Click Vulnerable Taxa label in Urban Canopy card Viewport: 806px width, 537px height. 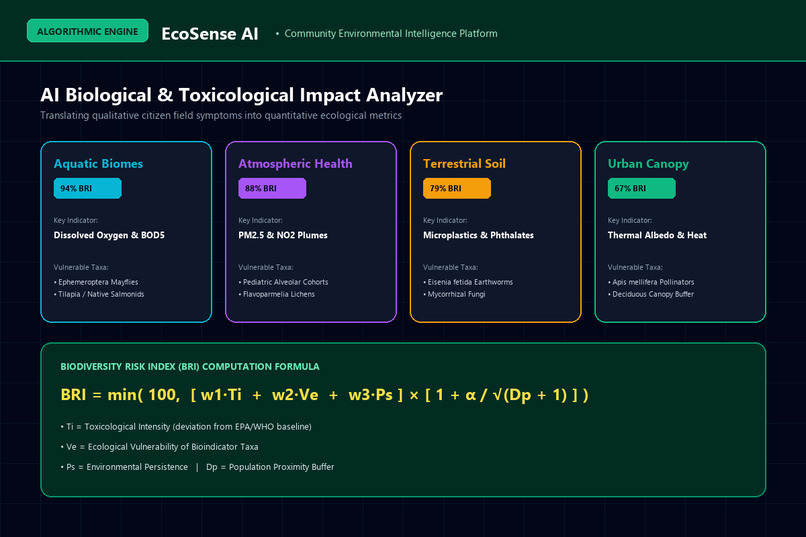(x=635, y=267)
